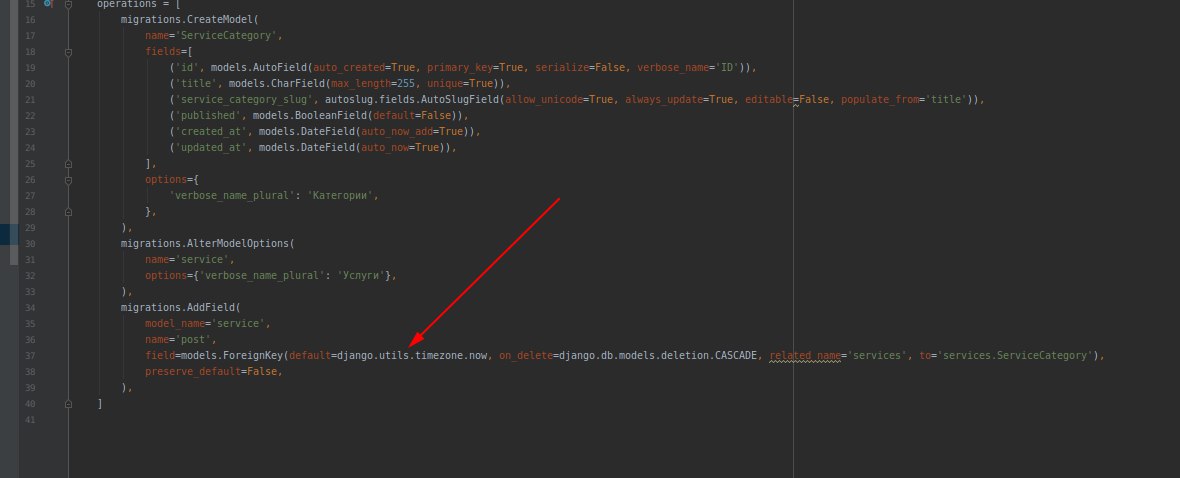1180x478 pixels.
Task: Click populate_from='title' argument
Action: tap(905, 100)
